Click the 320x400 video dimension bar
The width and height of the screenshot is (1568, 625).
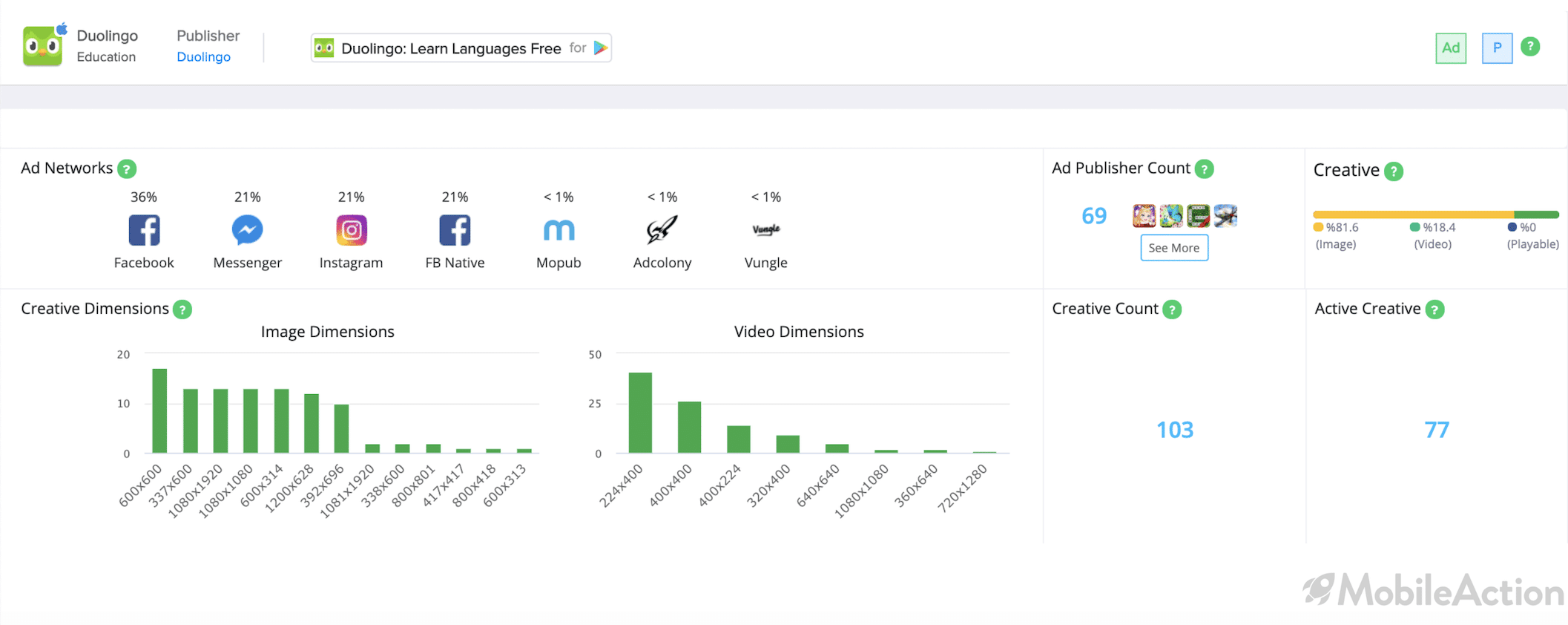click(x=788, y=444)
